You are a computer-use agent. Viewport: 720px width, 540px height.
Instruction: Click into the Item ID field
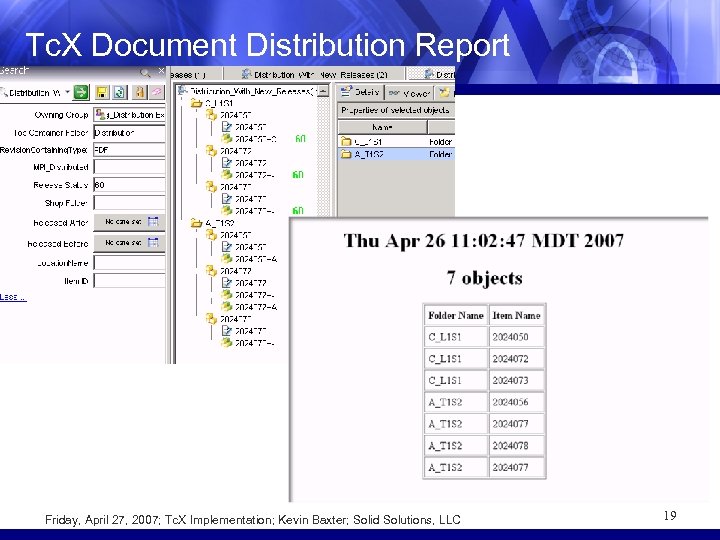[x=129, y=281]
